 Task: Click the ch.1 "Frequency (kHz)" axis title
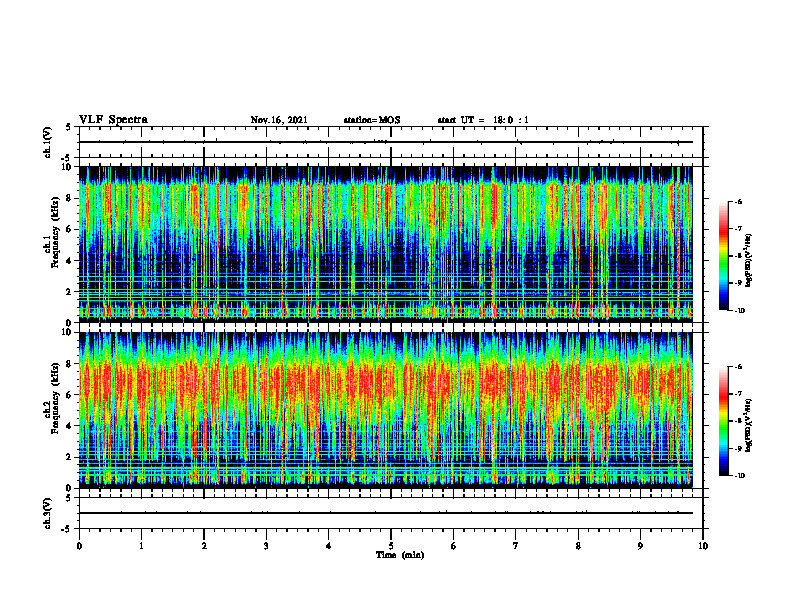pos(55,233)
